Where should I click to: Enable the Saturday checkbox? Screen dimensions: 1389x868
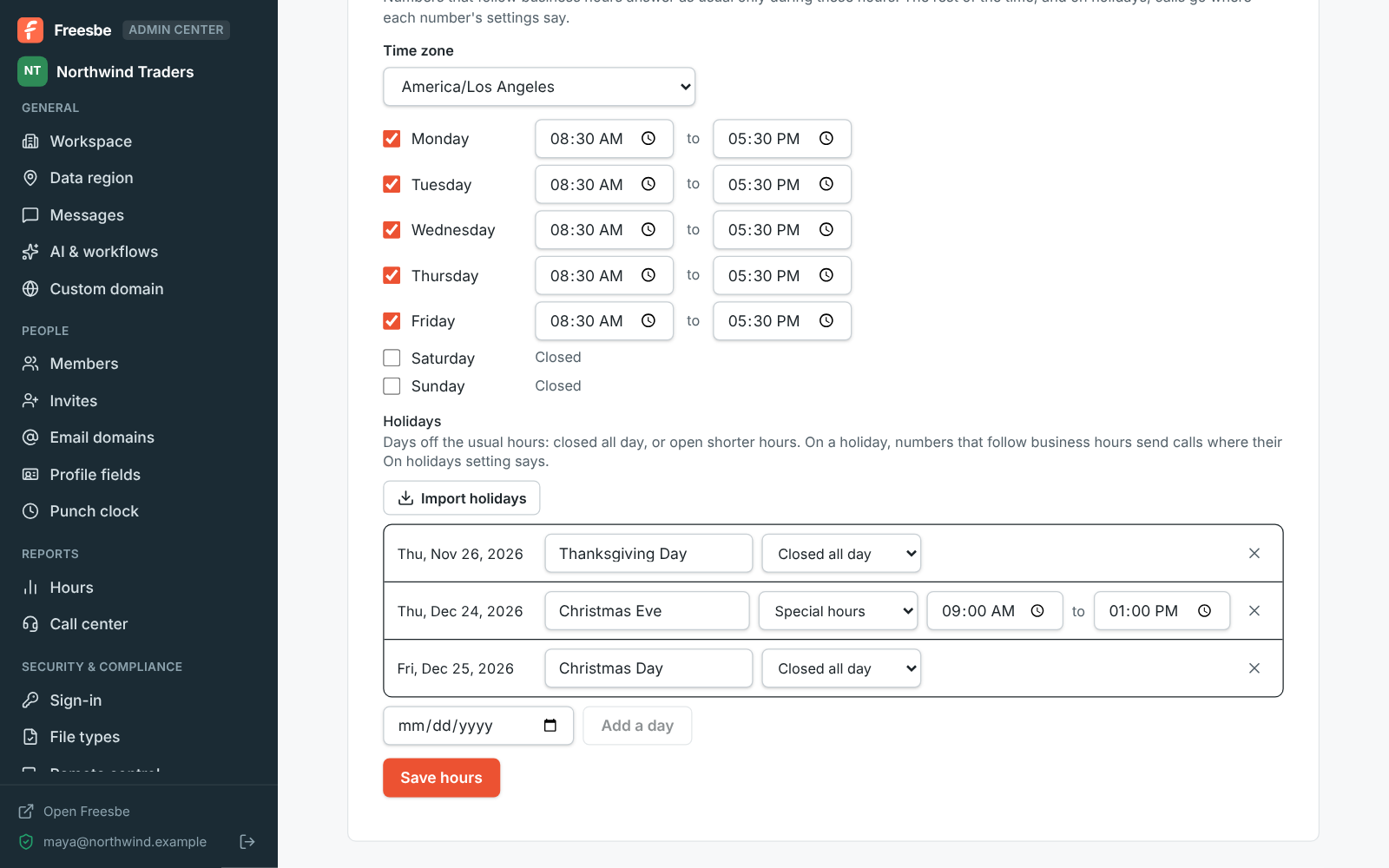[x=392, y=358]
